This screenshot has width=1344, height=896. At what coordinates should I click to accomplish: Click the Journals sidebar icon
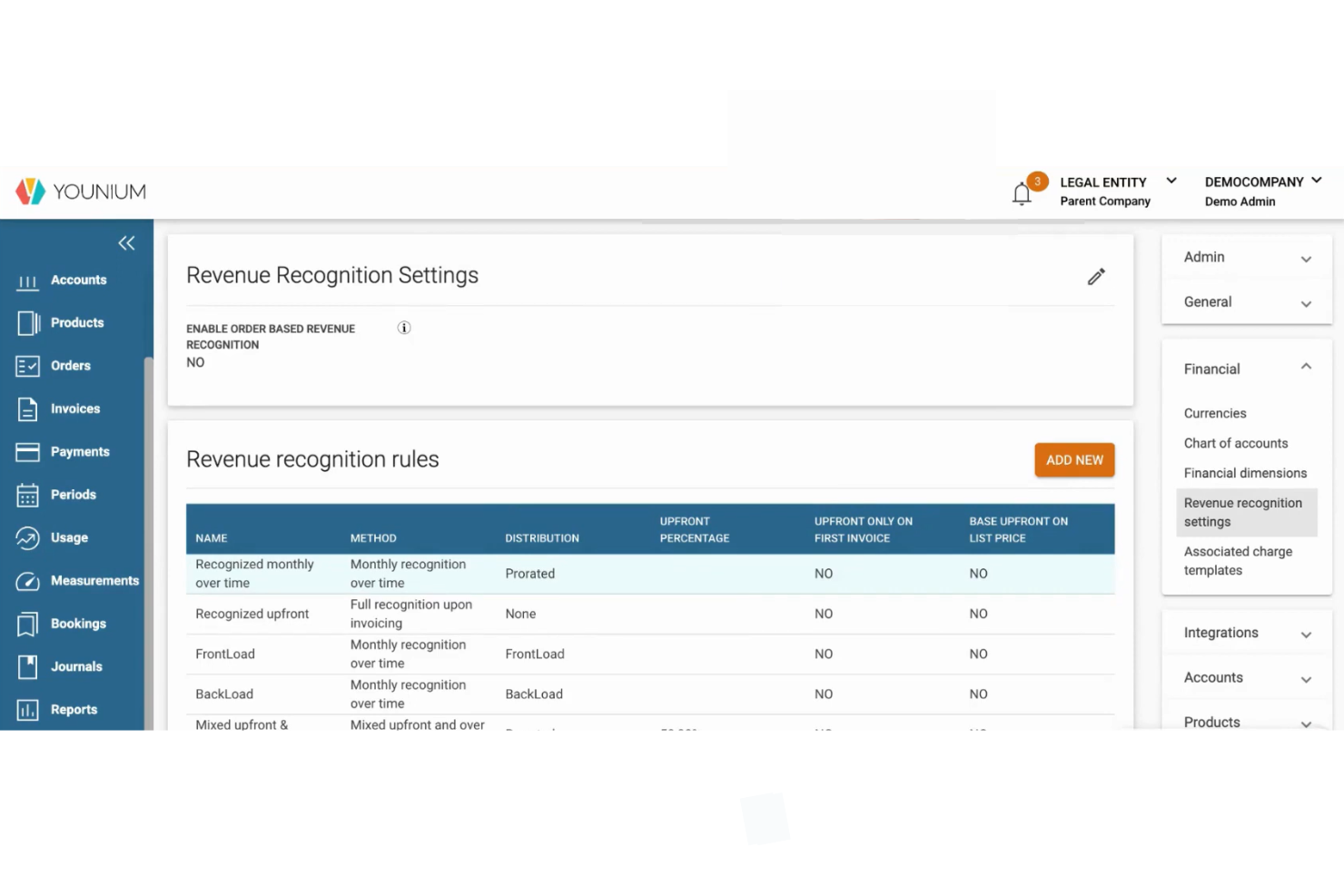point(26,666)
